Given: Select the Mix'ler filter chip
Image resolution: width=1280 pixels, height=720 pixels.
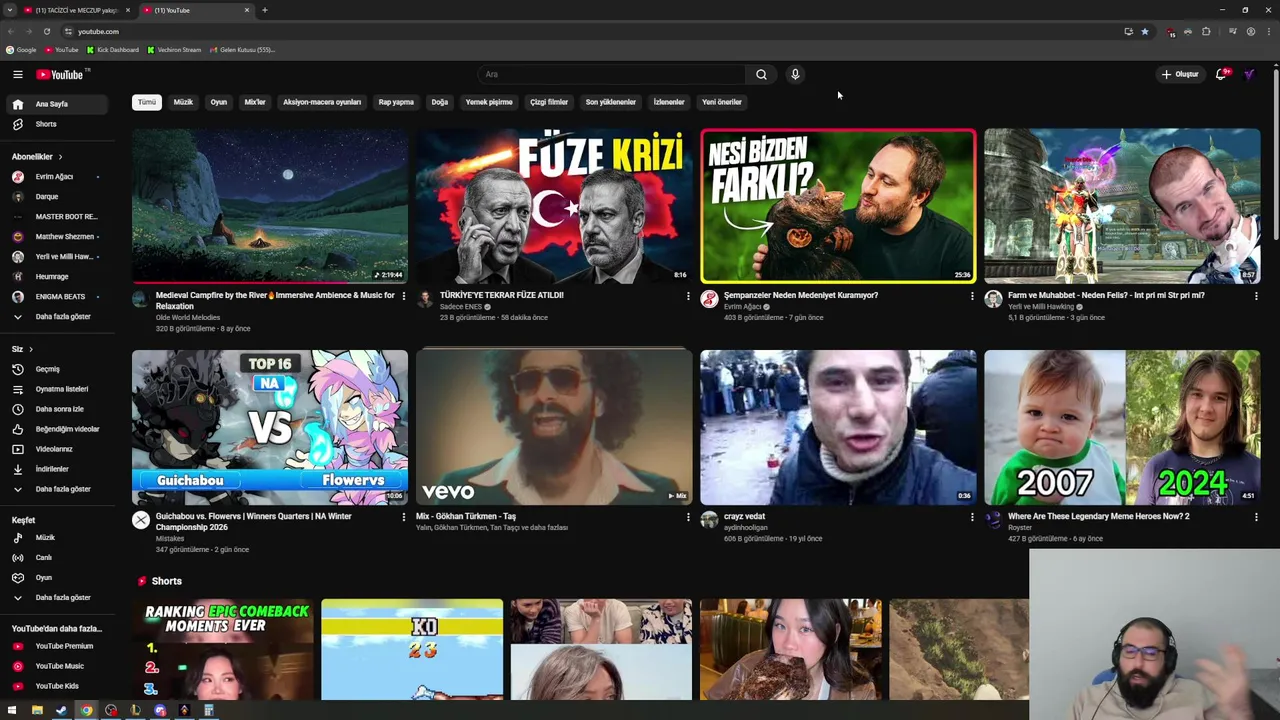Looking at the screenshot, I should [255, 102].
